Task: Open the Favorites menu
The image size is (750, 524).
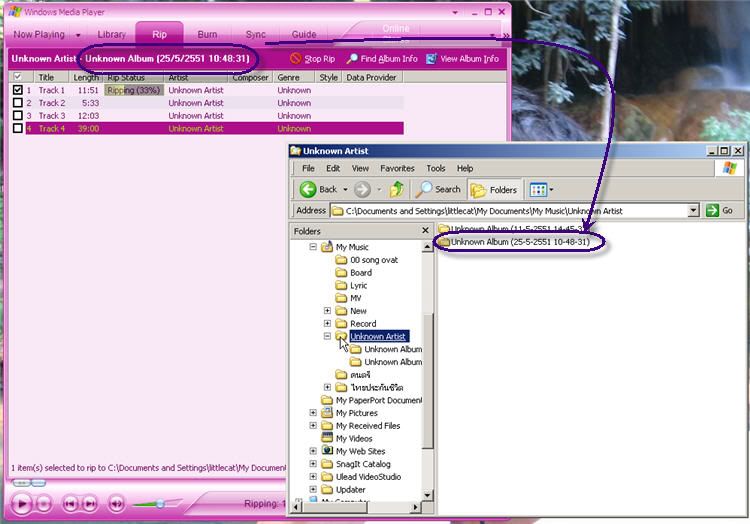Action: tap(397, 168)
